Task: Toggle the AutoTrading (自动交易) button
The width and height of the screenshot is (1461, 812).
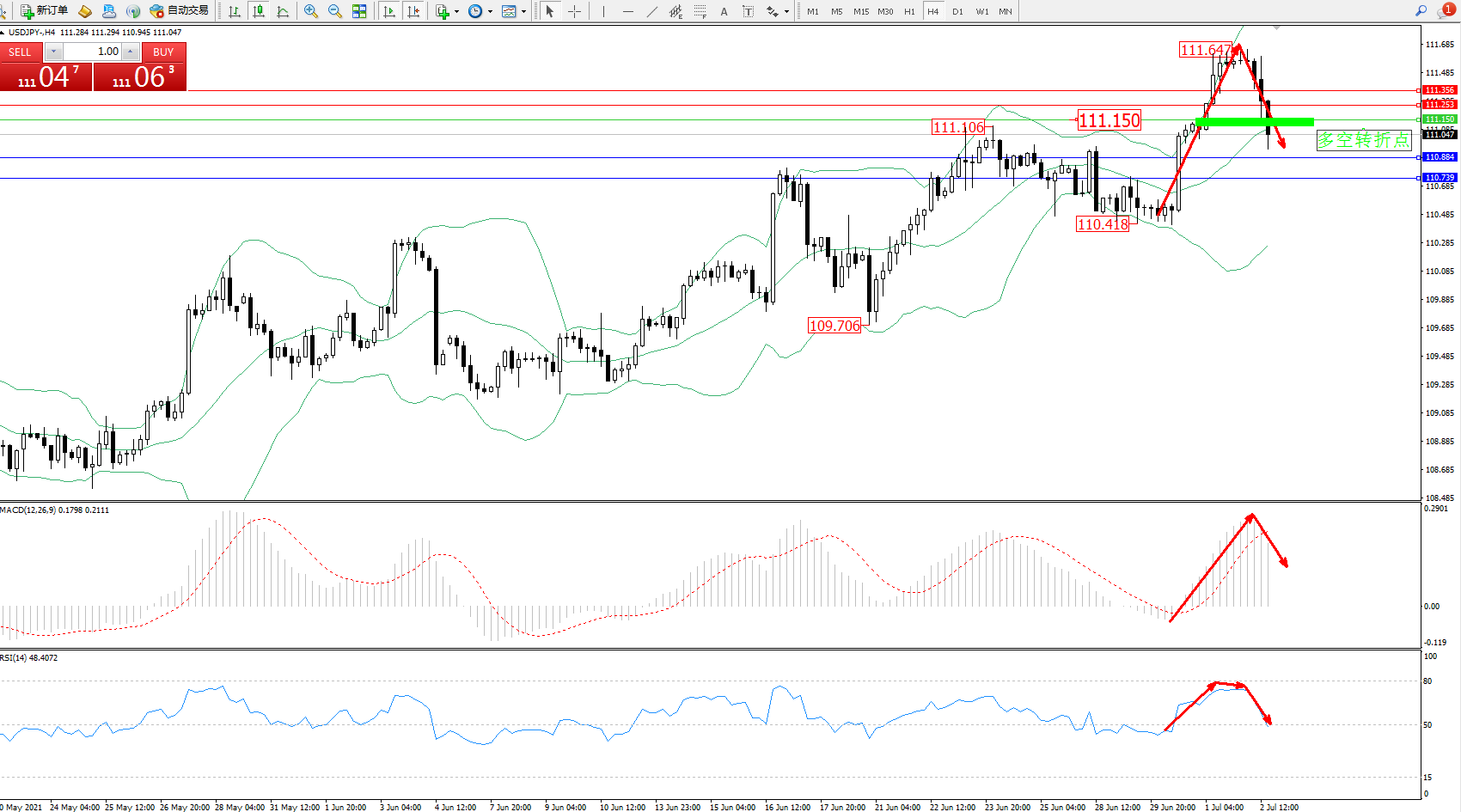Action: (x=179, y=11)
